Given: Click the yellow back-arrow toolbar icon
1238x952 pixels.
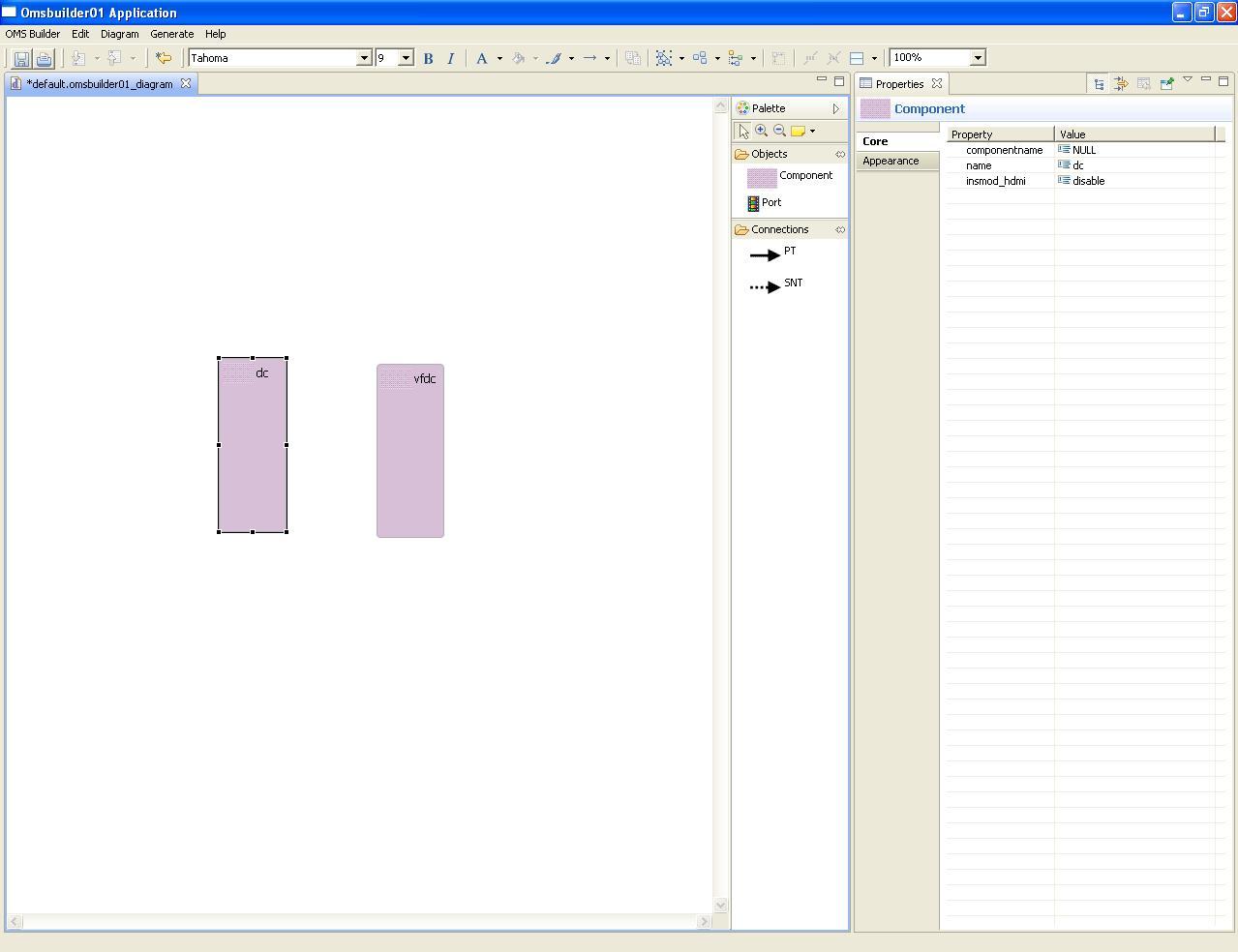Looking at the screenshot, I should click(x=164, y=58).
